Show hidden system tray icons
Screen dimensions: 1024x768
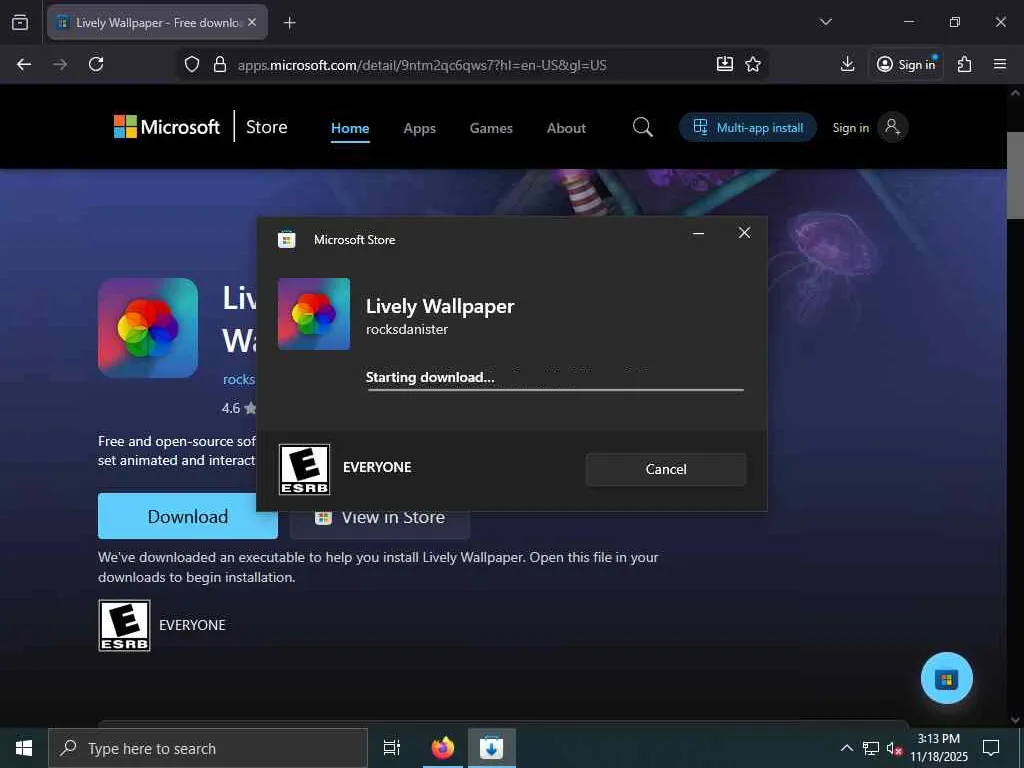846,748
